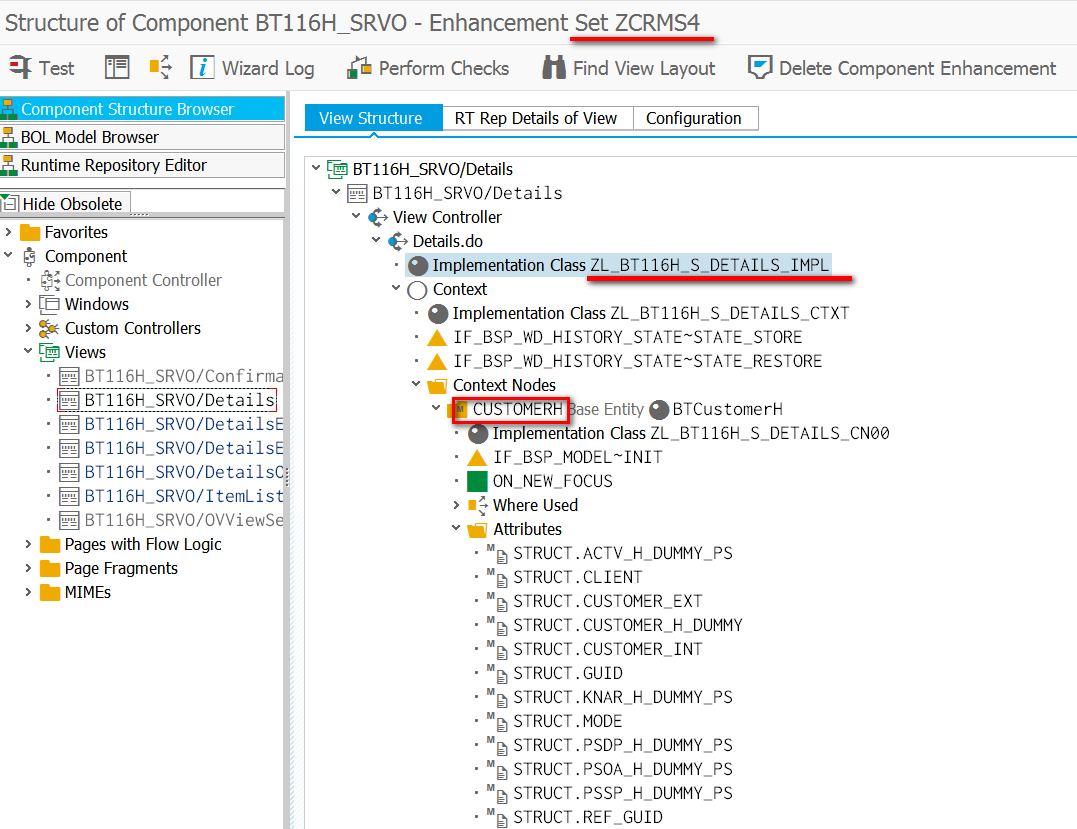Collapse the View Controller node

click(x=356, y=216)
